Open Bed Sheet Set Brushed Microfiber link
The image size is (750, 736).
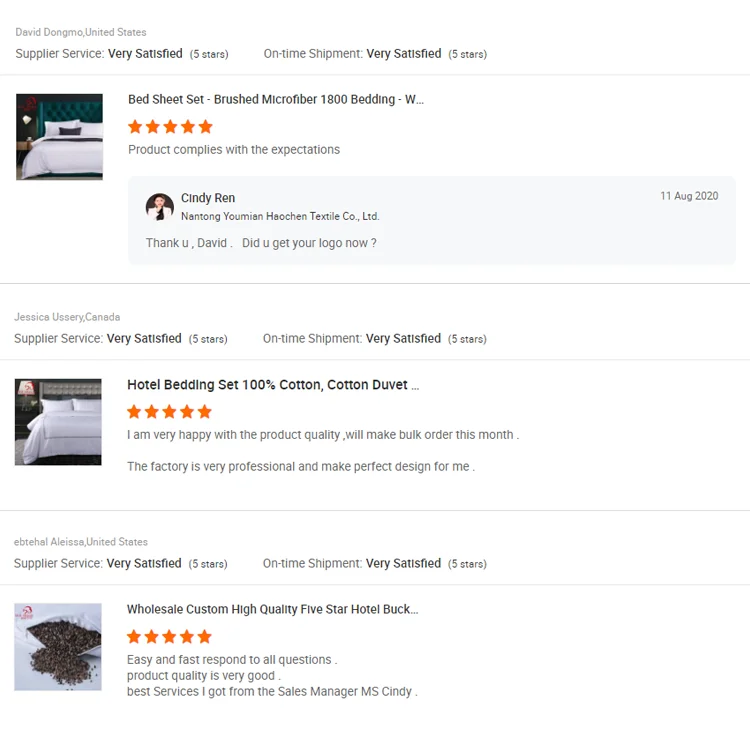point(275,100)
